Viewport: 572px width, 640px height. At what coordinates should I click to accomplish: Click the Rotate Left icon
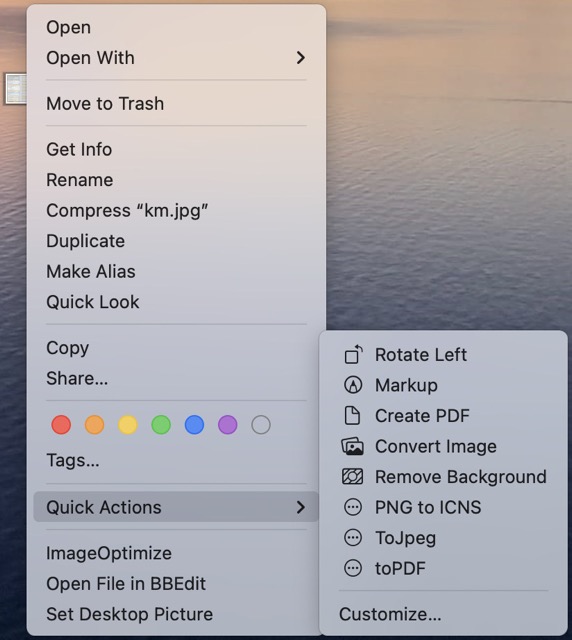click(353, 354)
